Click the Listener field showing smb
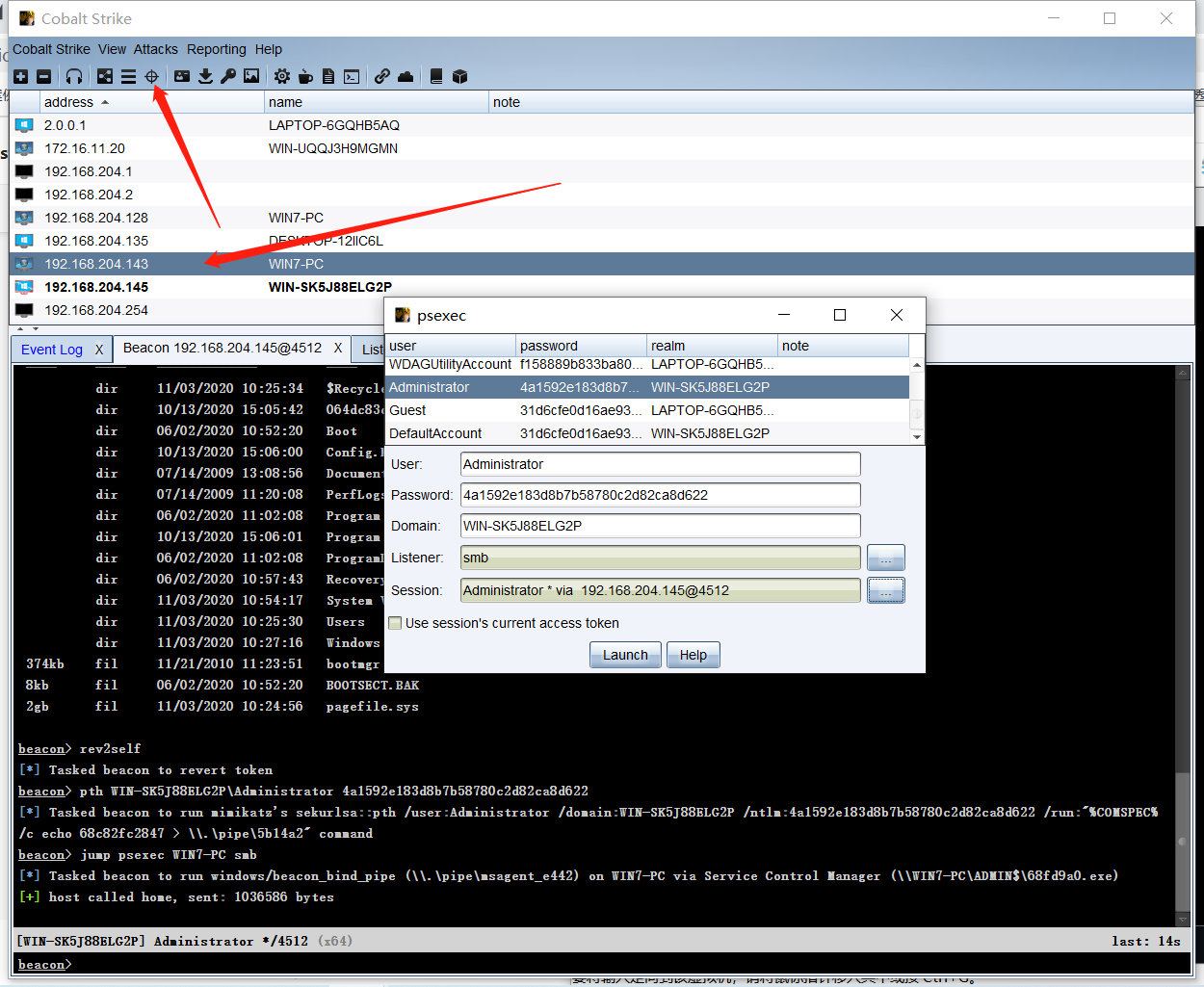 tap(660, 558)
